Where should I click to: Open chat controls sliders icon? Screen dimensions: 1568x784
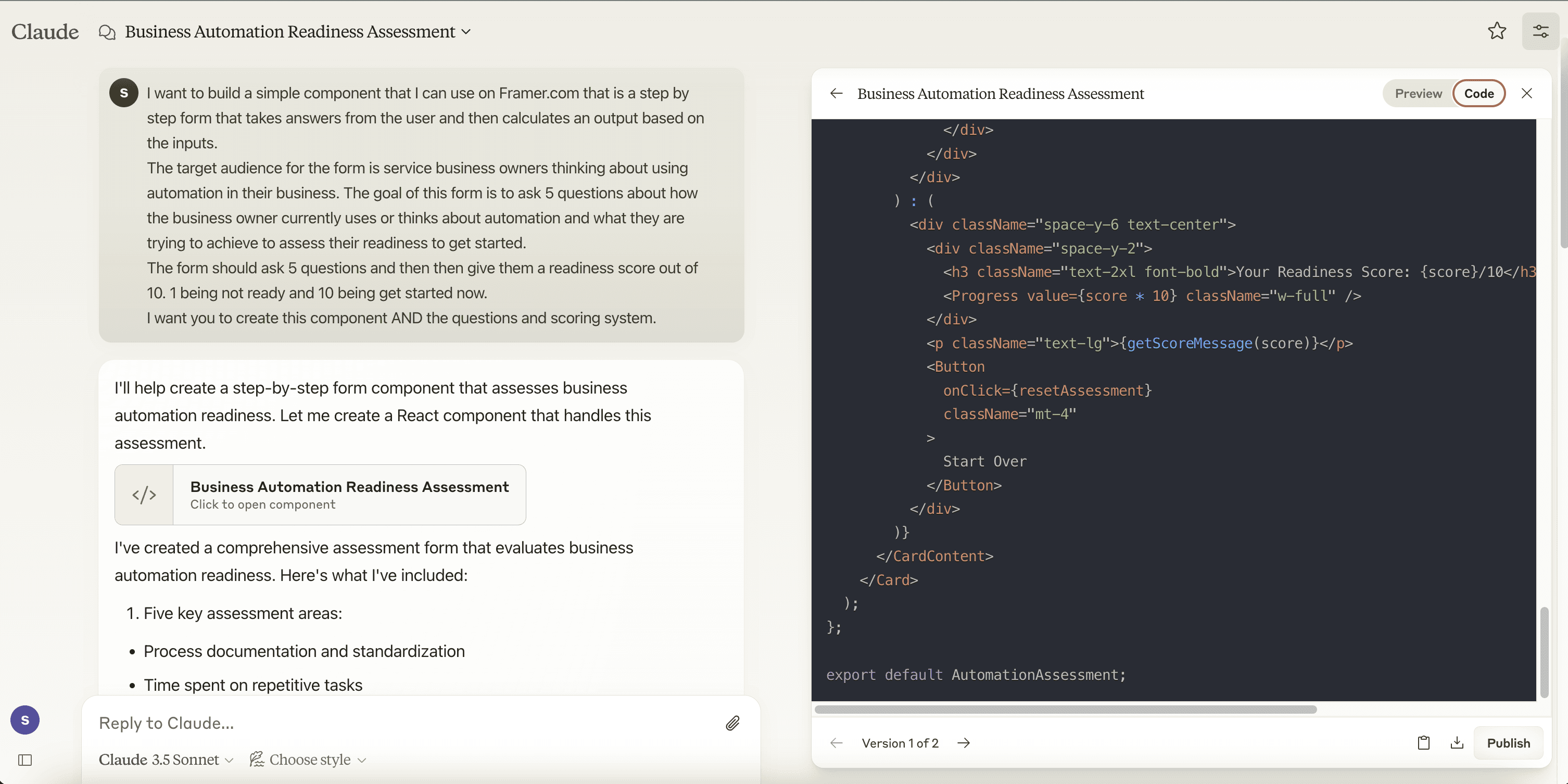[x=1540, y=31]
